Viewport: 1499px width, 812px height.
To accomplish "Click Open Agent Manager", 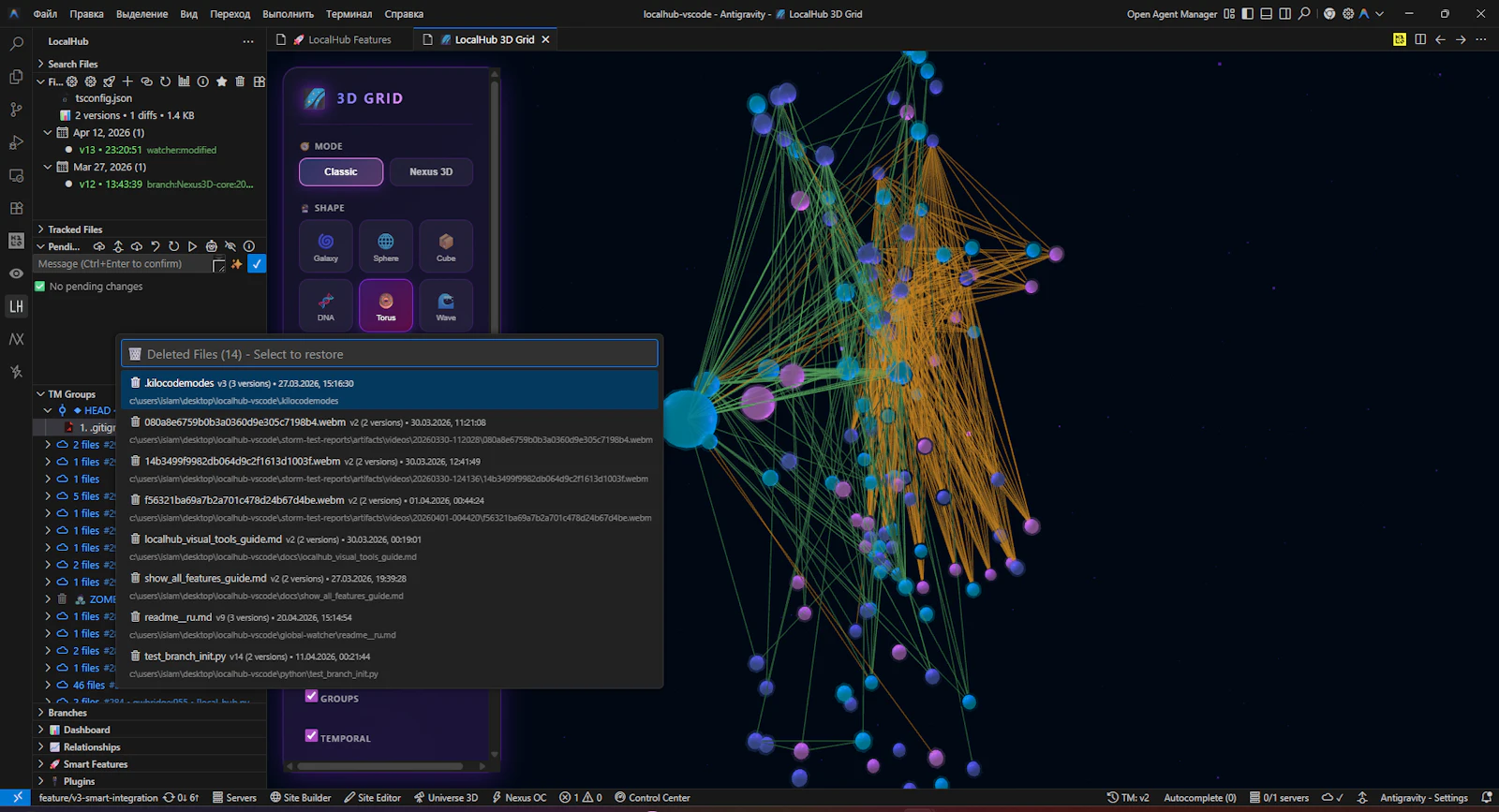I will click(1172, 14).
